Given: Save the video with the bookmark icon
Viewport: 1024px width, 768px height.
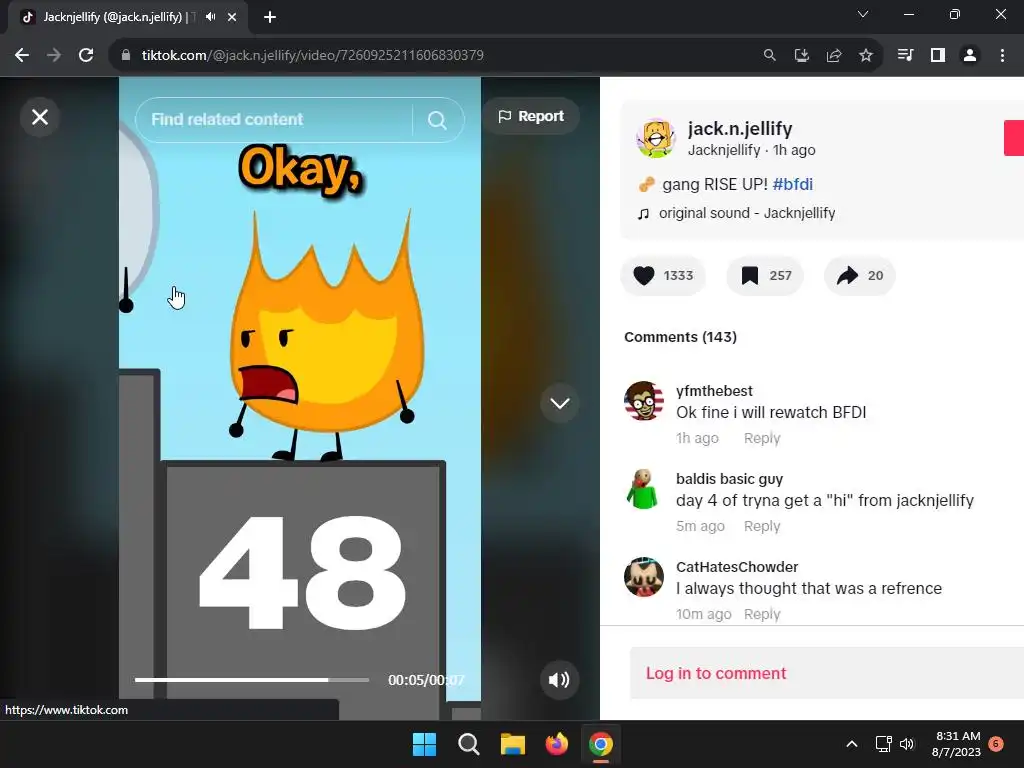Looking at the screenshot, I should [750, 276].
